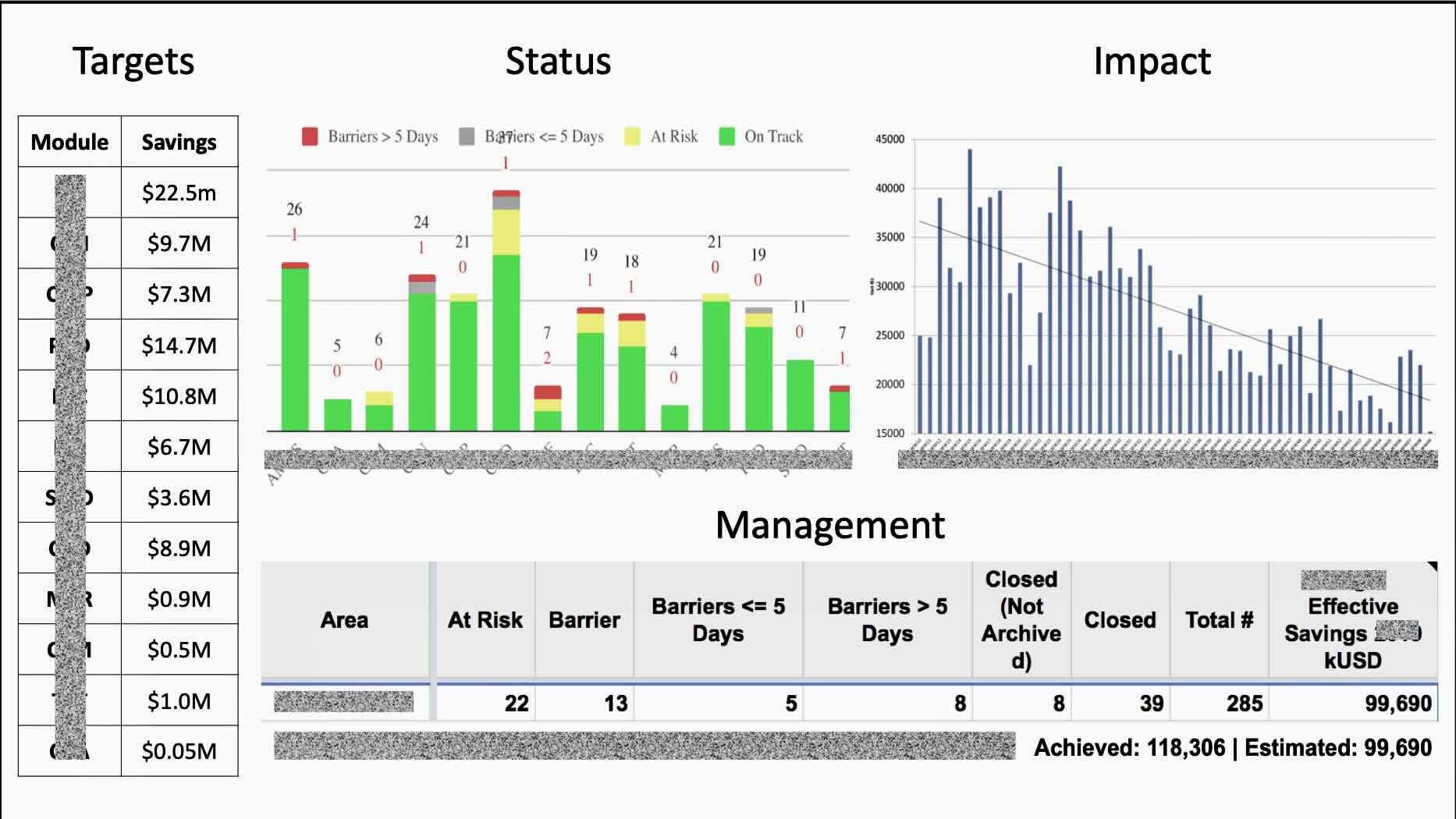Select the $7.3M savings cell

pos(179,294)
